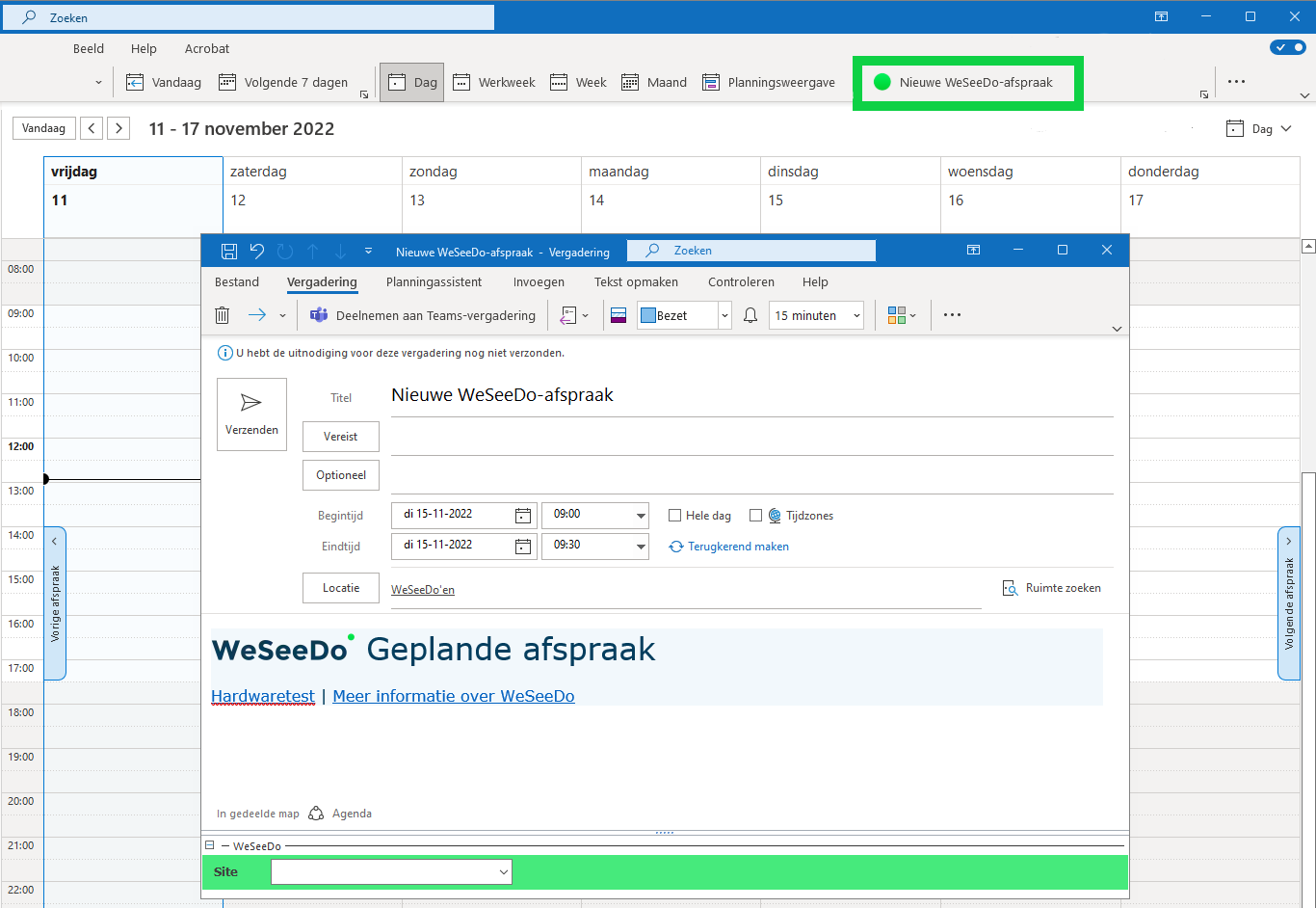Open the Beeld menu in Outlook
The width and height of the screenshot is (1316, 908).
pyautogui.click(x=89, y=48)
